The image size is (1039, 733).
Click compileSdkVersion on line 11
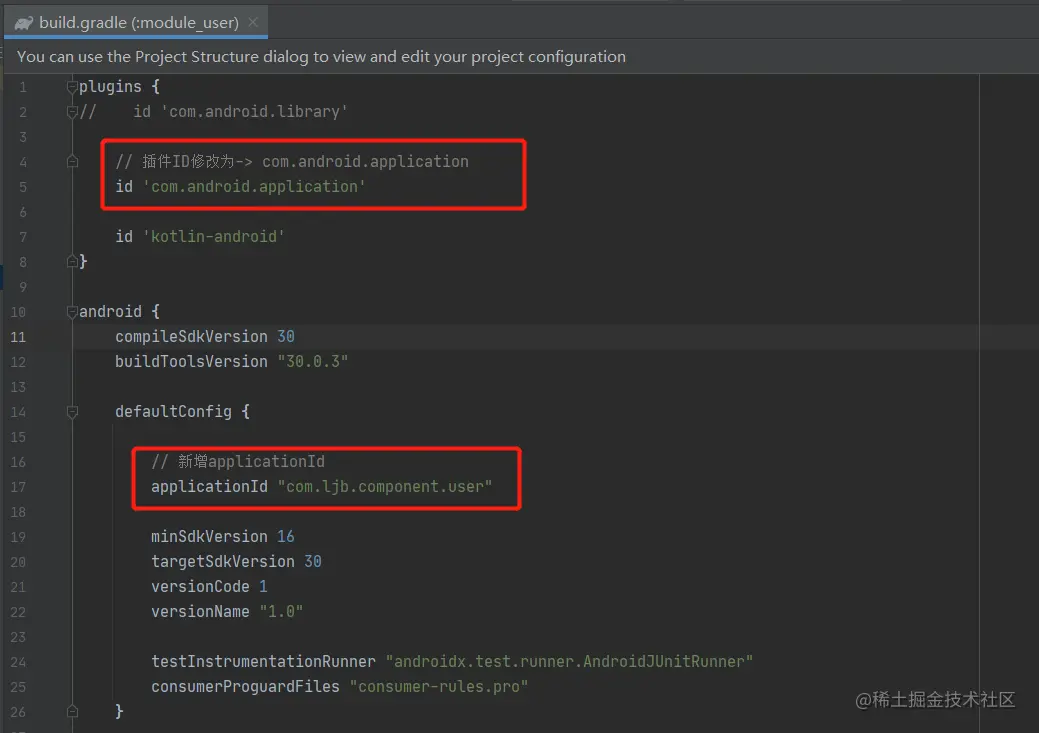tap(191, 337)
